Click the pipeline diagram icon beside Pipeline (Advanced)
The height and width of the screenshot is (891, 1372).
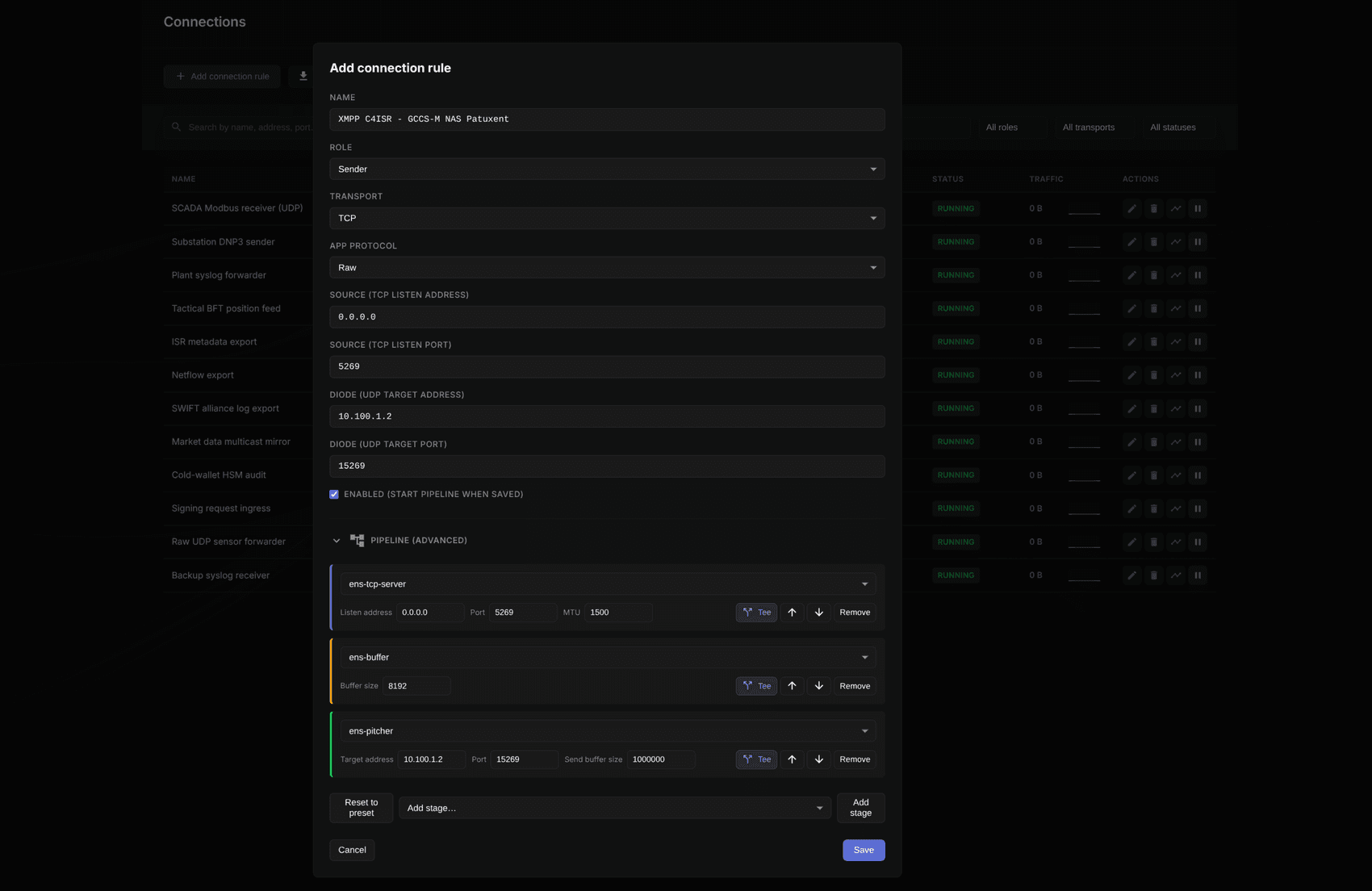click(x=357, y=541)
